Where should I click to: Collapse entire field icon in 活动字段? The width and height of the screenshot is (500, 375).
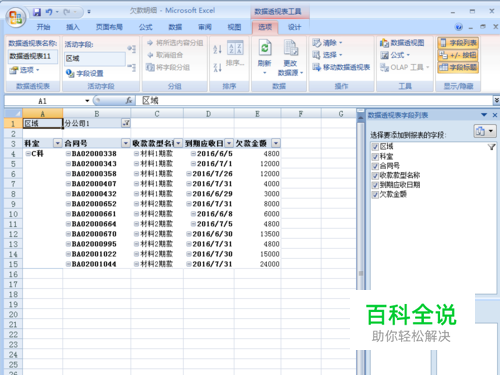(x=132, y=67)
